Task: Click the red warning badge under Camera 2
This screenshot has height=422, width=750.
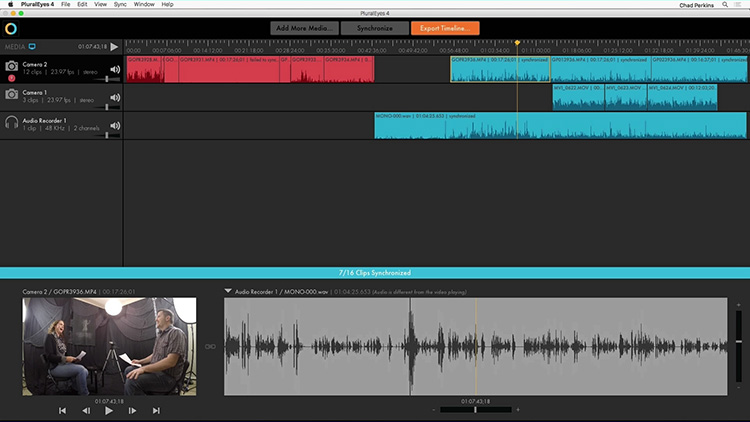Action: tap(11, 78)
